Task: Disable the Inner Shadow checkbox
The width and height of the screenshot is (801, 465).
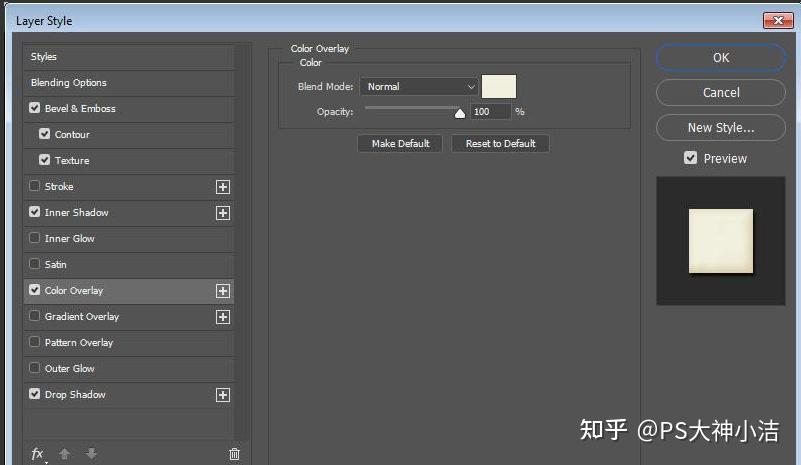Action: coord(34,212)
